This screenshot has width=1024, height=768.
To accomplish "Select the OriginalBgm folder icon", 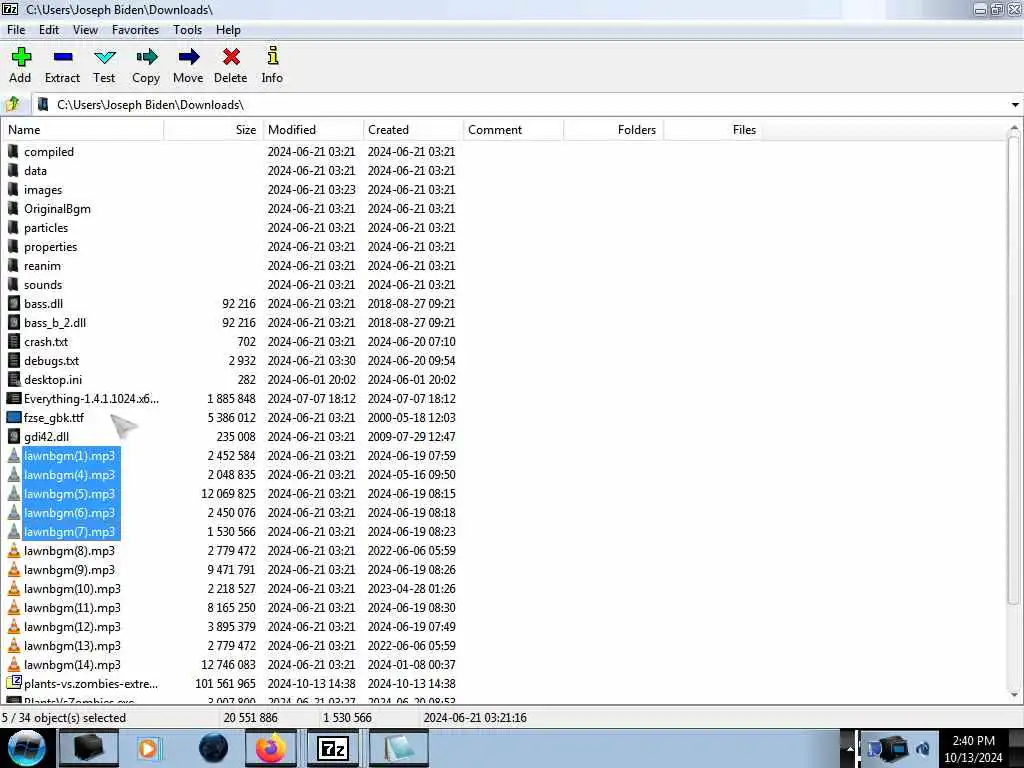I will pos(13,208).
